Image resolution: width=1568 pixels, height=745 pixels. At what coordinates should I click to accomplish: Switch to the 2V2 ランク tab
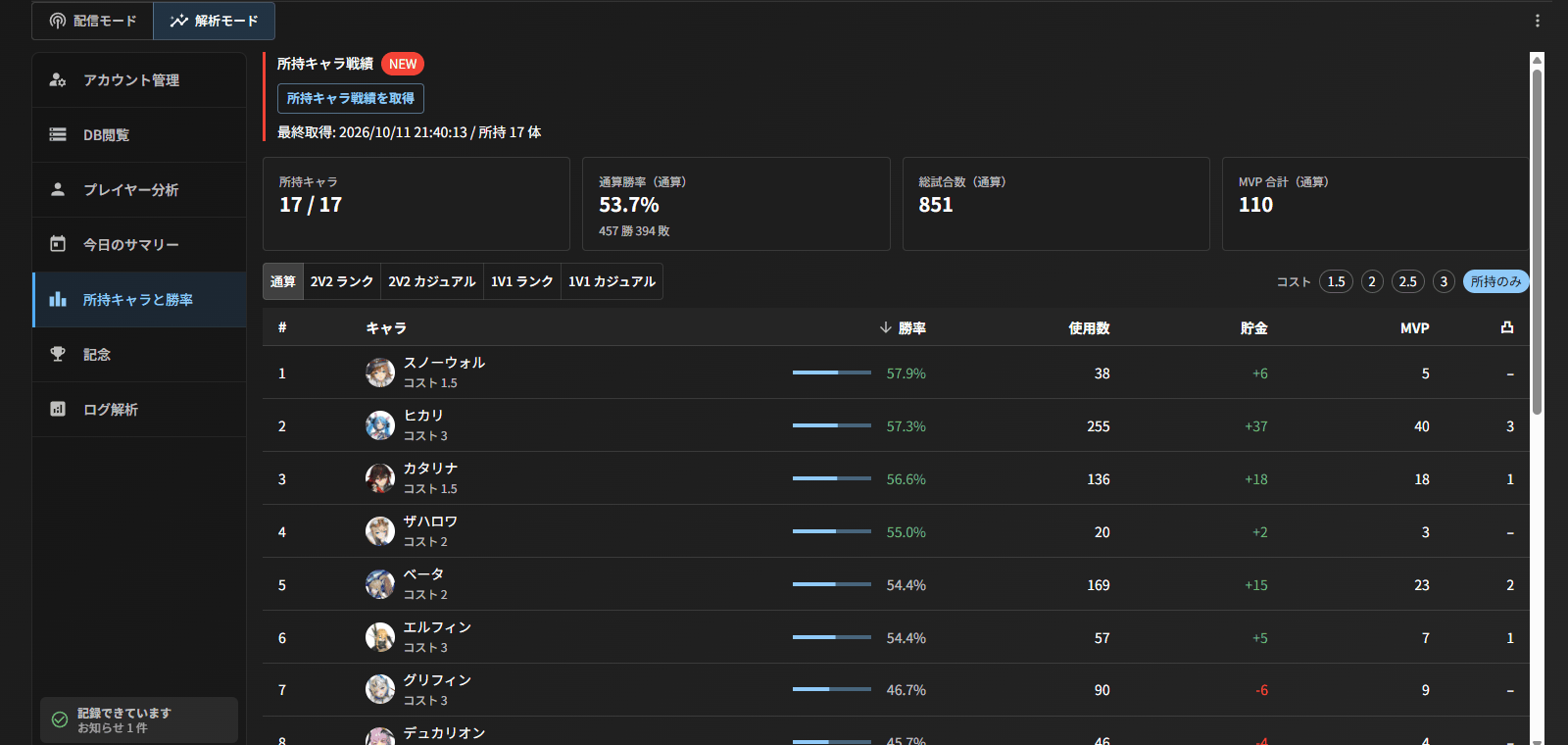342,281
